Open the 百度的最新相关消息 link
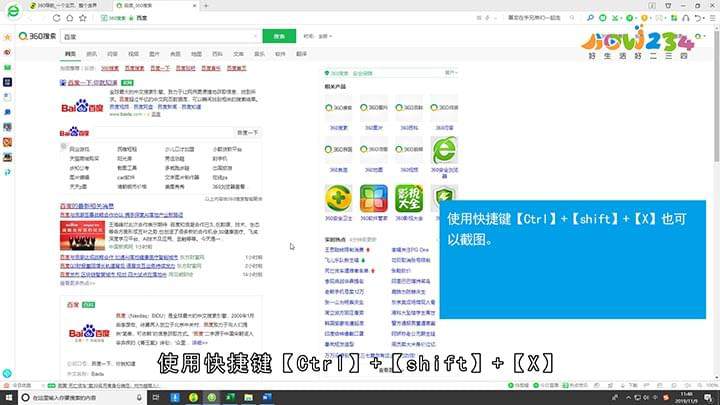 [x=87, y=206]
